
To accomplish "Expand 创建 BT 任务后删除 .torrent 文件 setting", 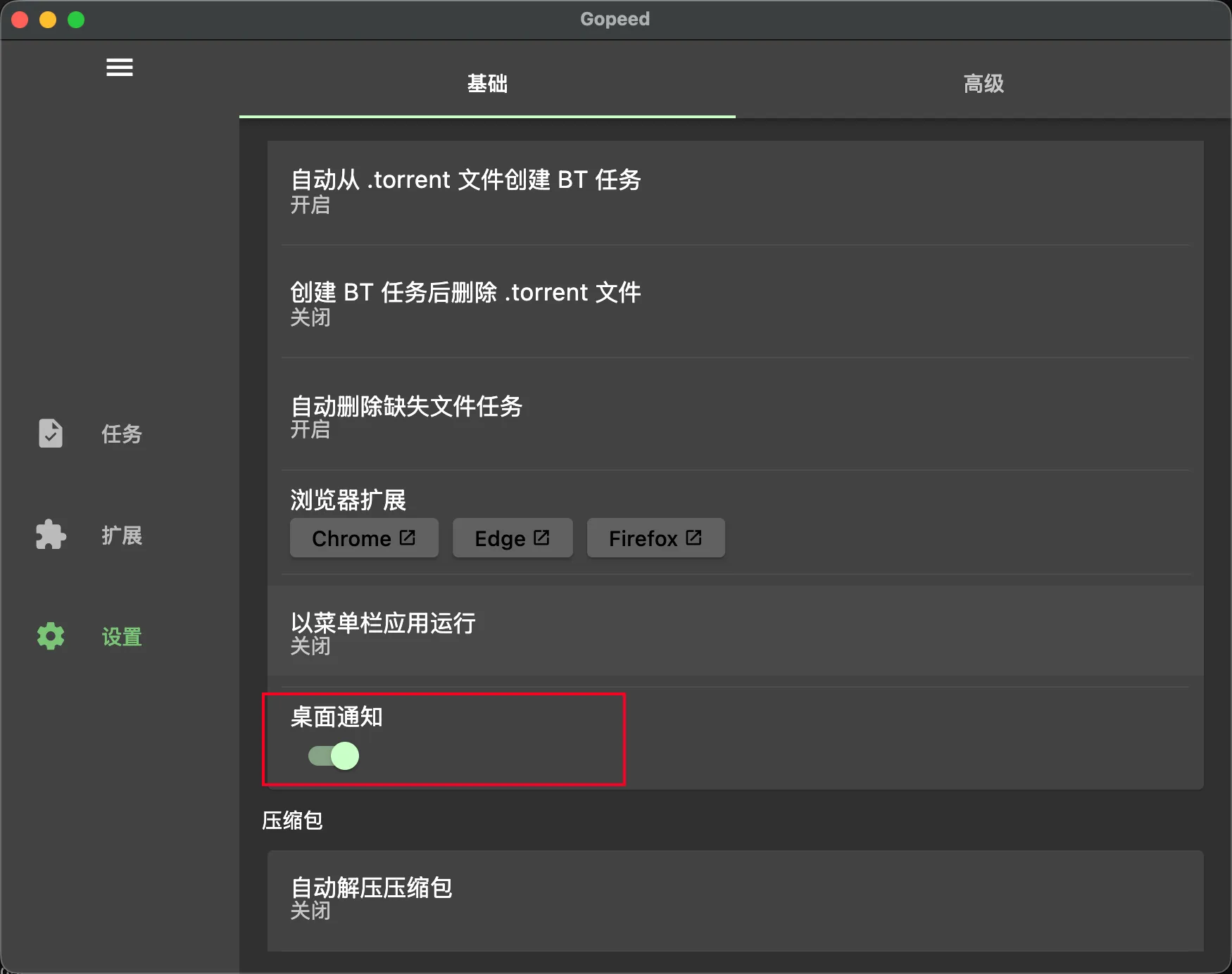I will (735, 303).
